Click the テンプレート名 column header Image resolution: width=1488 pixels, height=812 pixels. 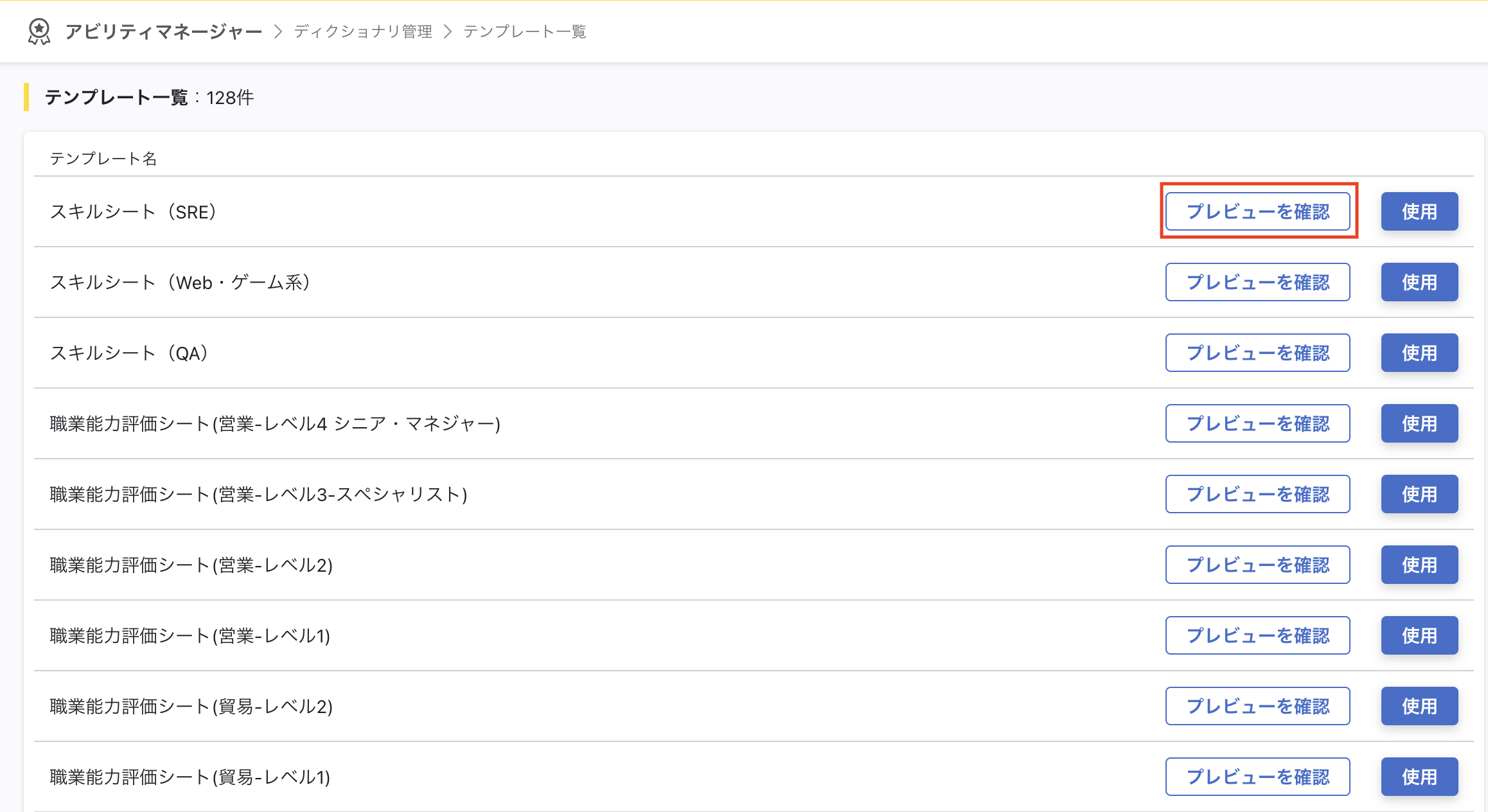[103, 159]
